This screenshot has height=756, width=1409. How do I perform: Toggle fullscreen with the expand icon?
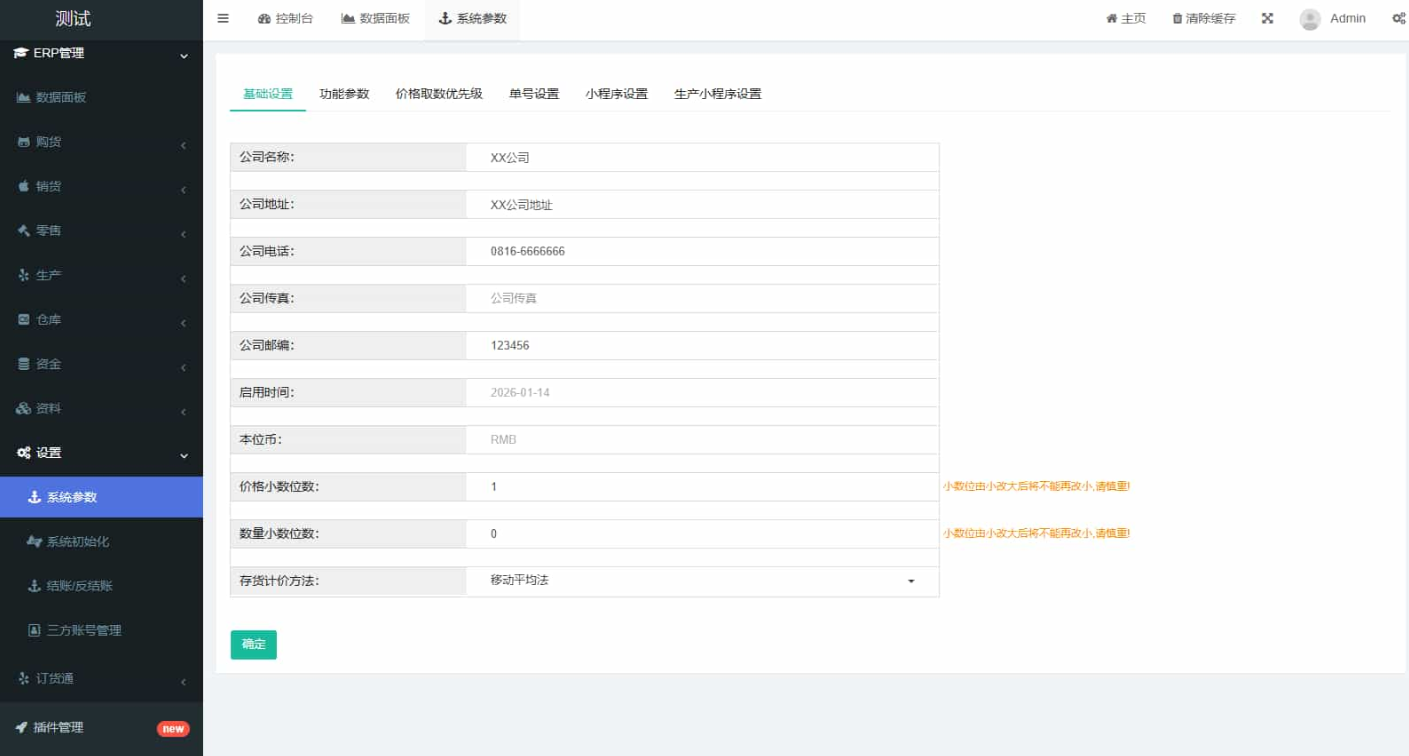click(x=1266, y=17)
